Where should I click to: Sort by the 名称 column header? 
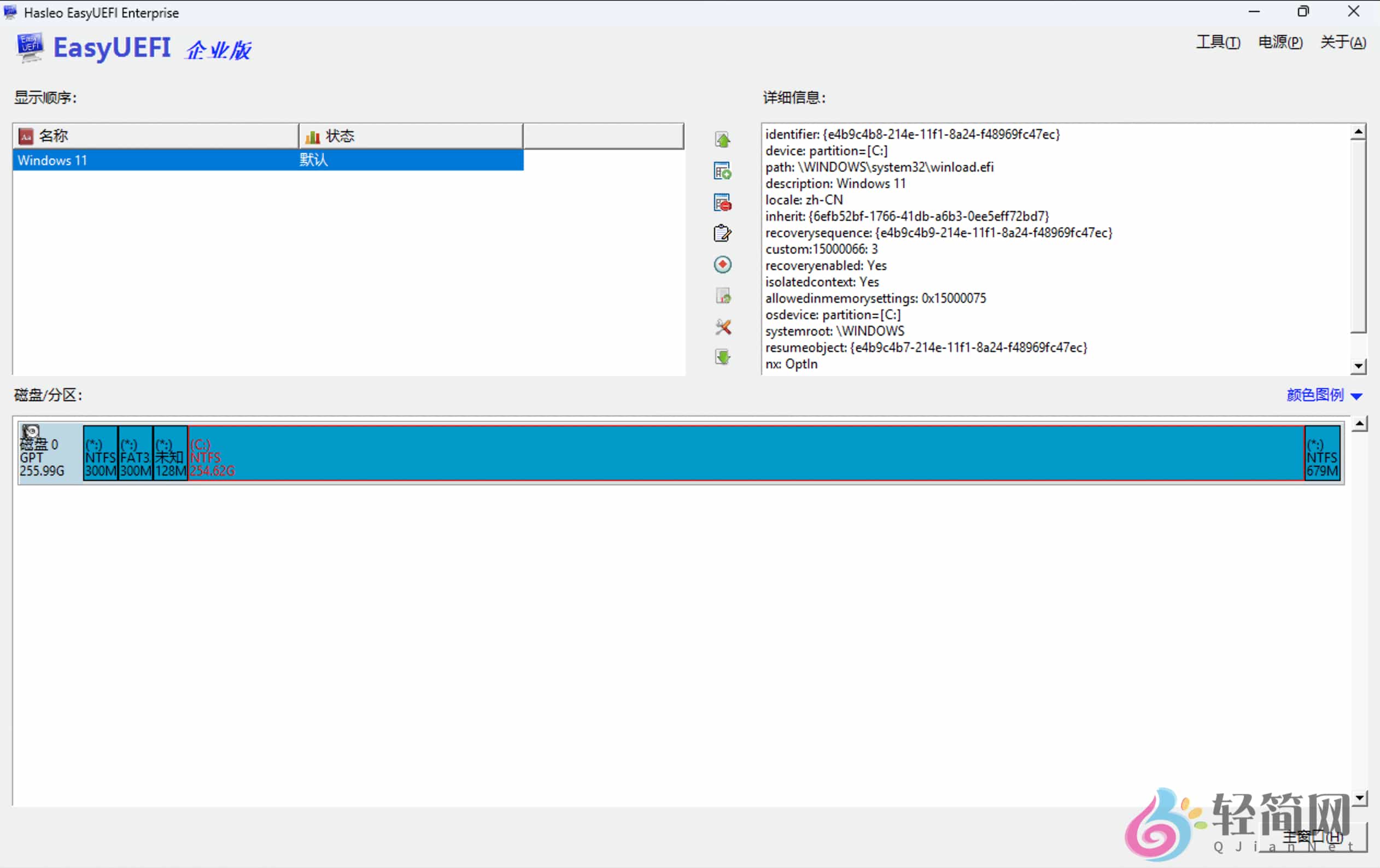(155, 136)
